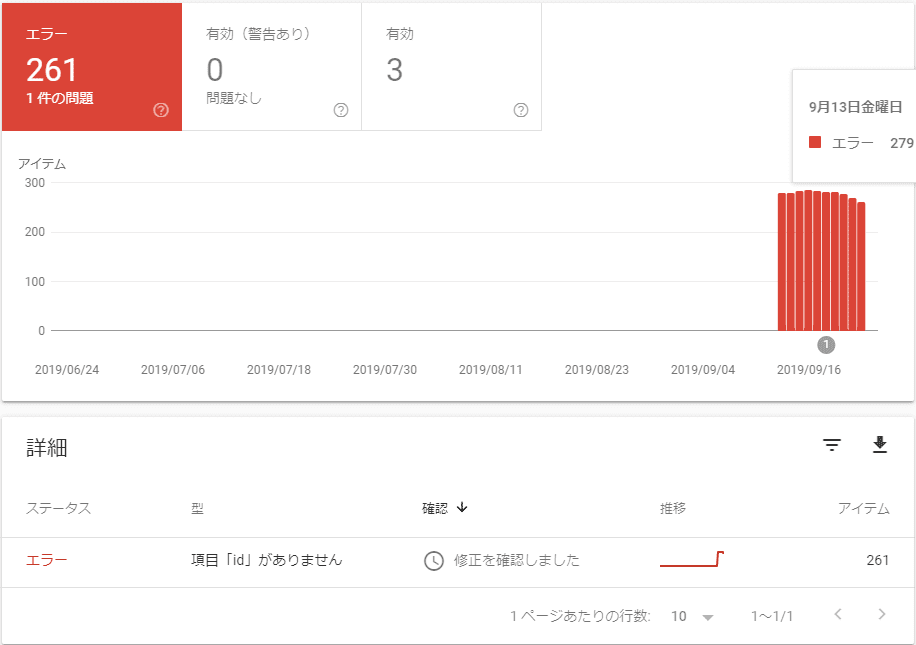Click the 2019/06/24 date axis label
Viewport: 916px width, 645px height.
tap(67, 370)
